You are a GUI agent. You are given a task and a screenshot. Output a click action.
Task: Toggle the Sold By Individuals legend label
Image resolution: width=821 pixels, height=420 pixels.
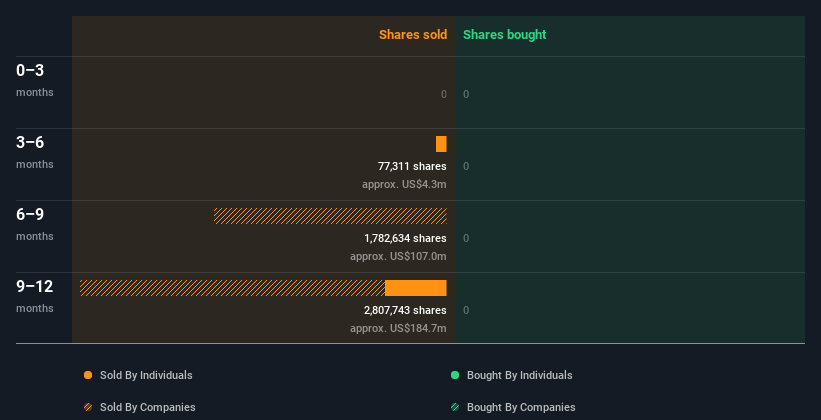(146, 375)
